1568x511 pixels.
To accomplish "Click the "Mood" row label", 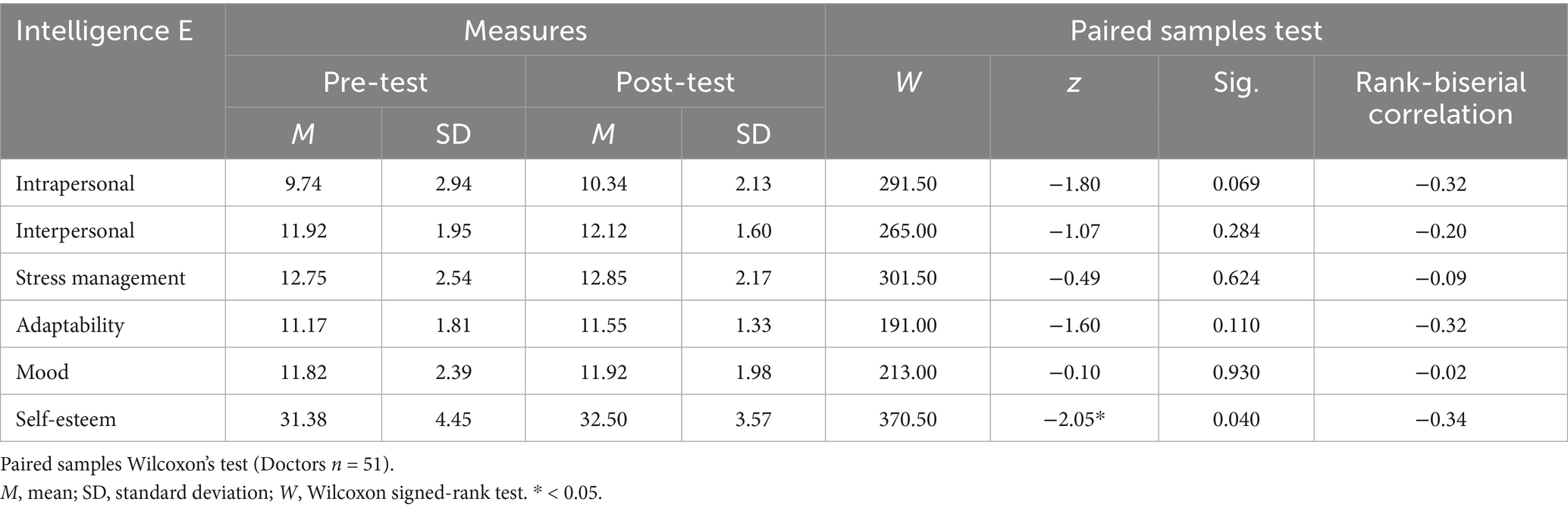I will (x=42, y=372).
